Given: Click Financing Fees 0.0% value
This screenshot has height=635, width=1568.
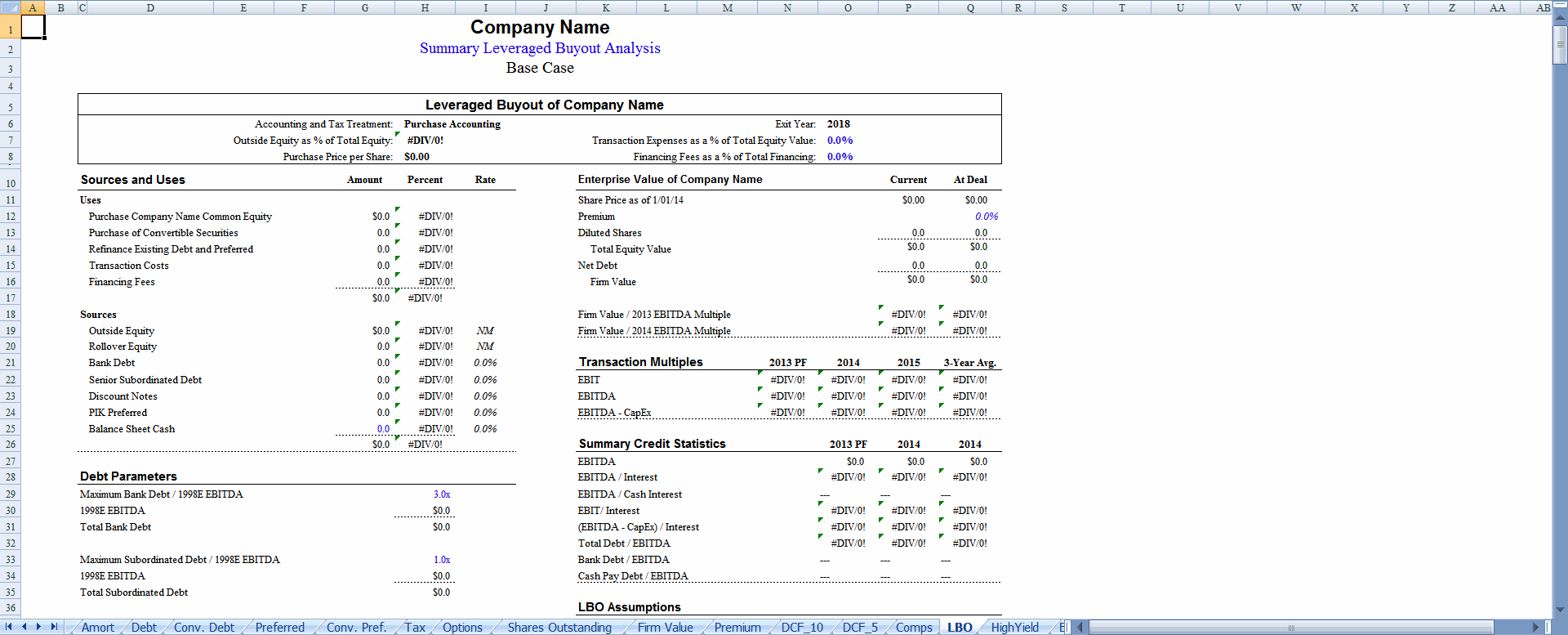Looking at the screenshot, I should (x=840, y=157).
